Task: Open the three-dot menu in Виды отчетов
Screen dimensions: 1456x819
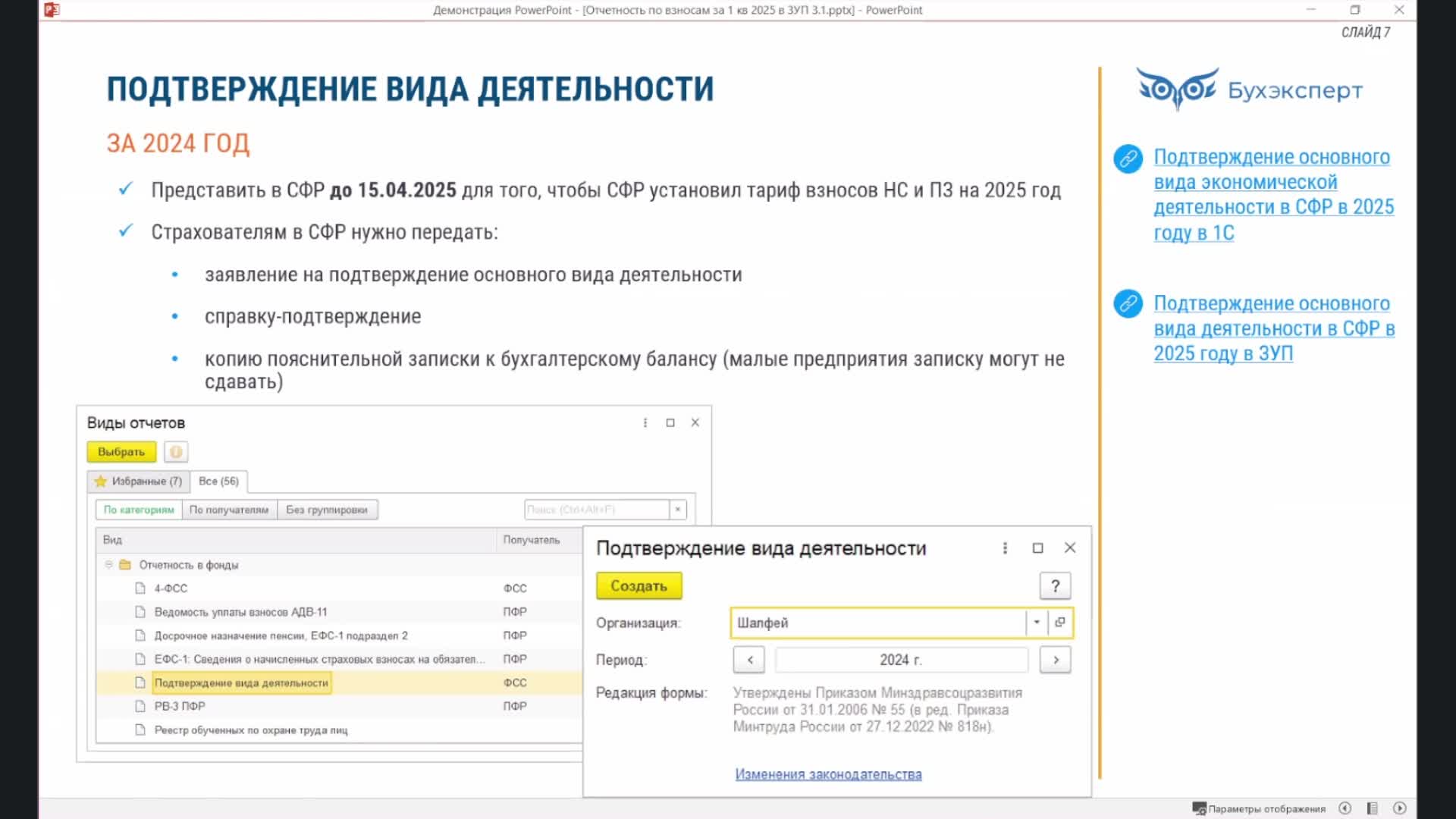Action: coord(645,422)
